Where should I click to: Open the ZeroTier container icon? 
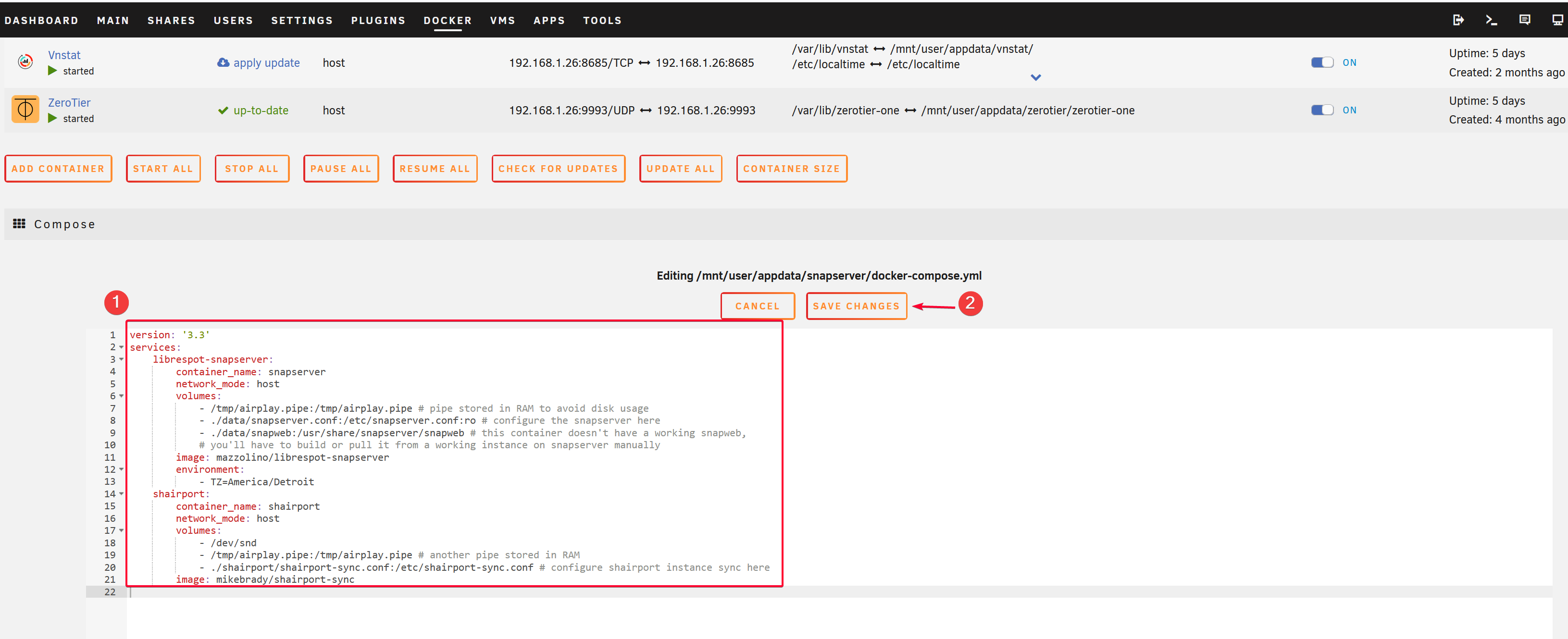pos(25,109)
